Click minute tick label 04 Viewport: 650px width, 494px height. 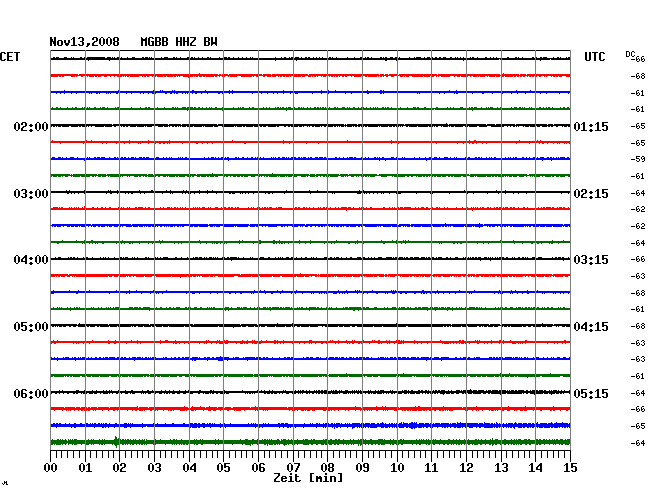[189, 467]
